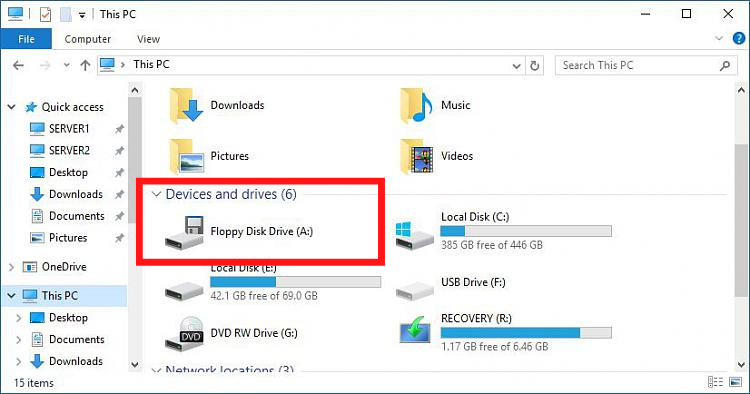Viewport: 750px width, 394px height.
Task: Switch to Details view in status bar
Action: click(716, 382)
